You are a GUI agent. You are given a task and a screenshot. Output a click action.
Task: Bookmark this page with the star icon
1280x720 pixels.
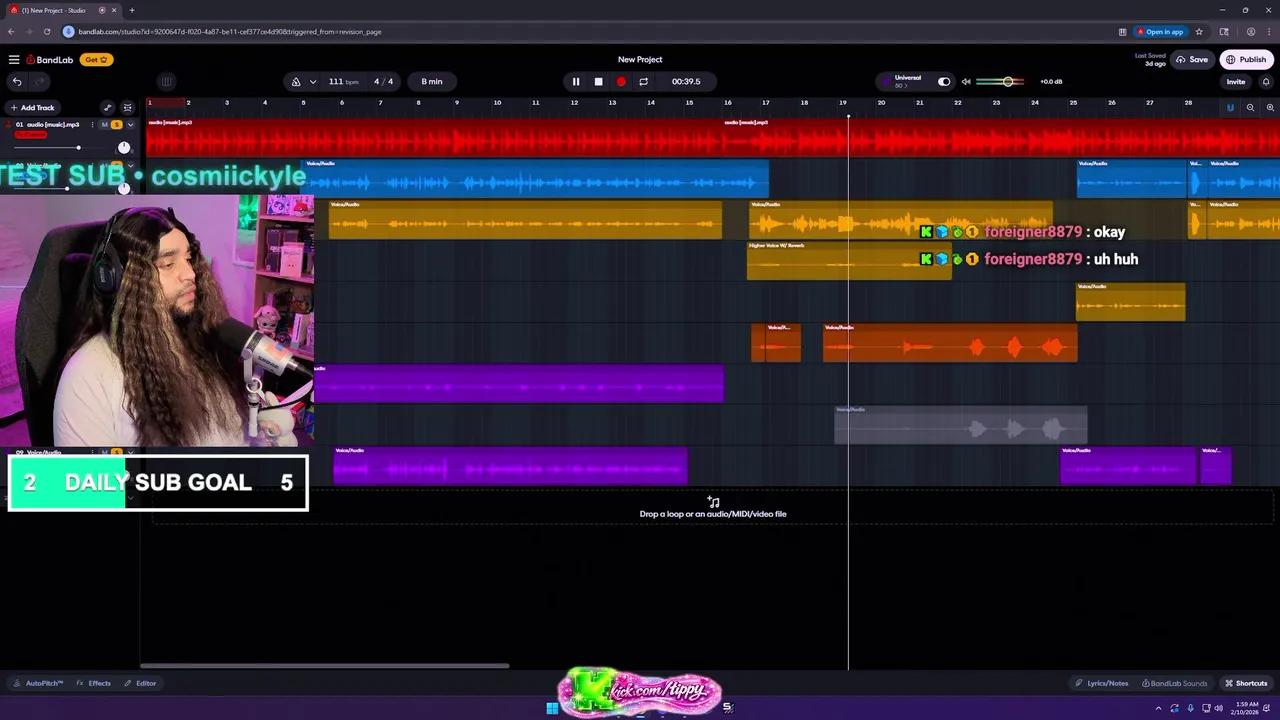coord(1198,32)
